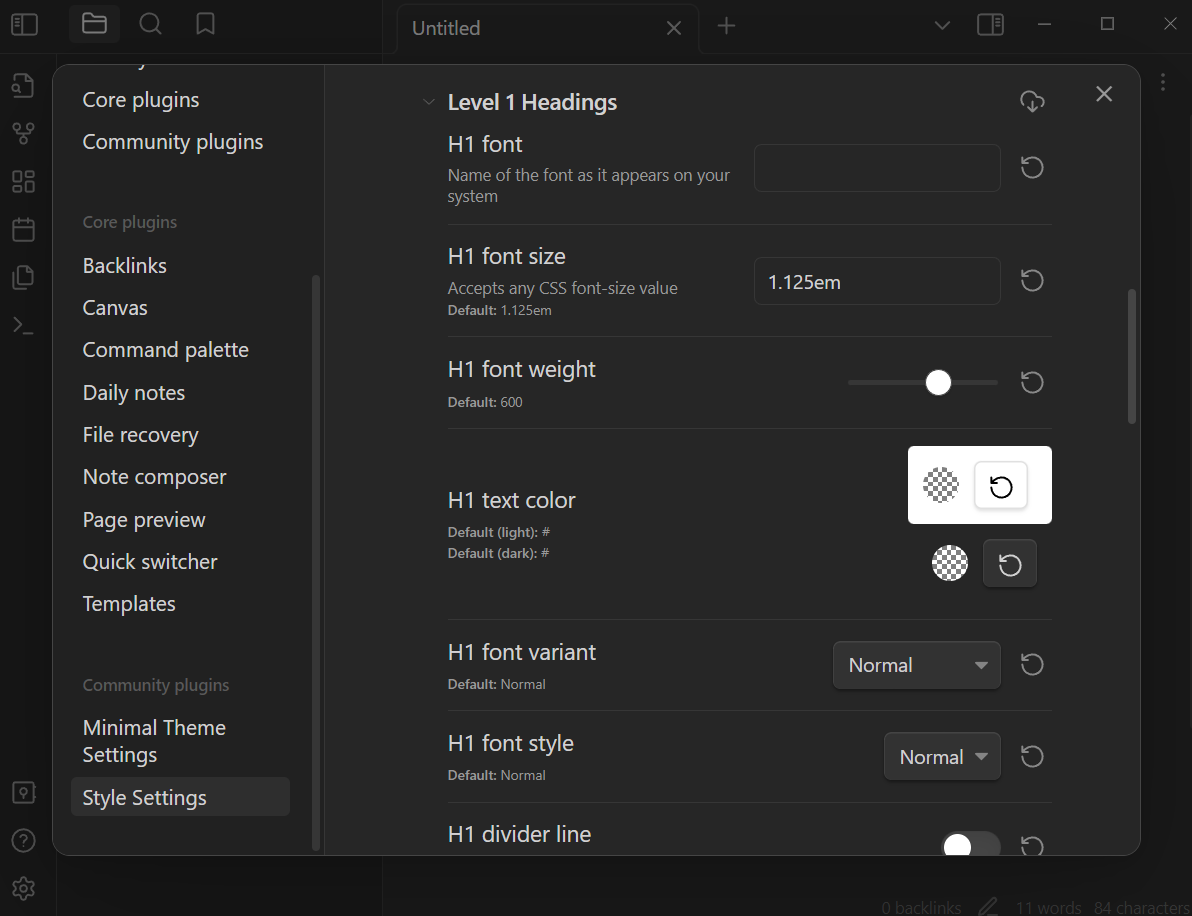Open the tab list chevron

942,26
